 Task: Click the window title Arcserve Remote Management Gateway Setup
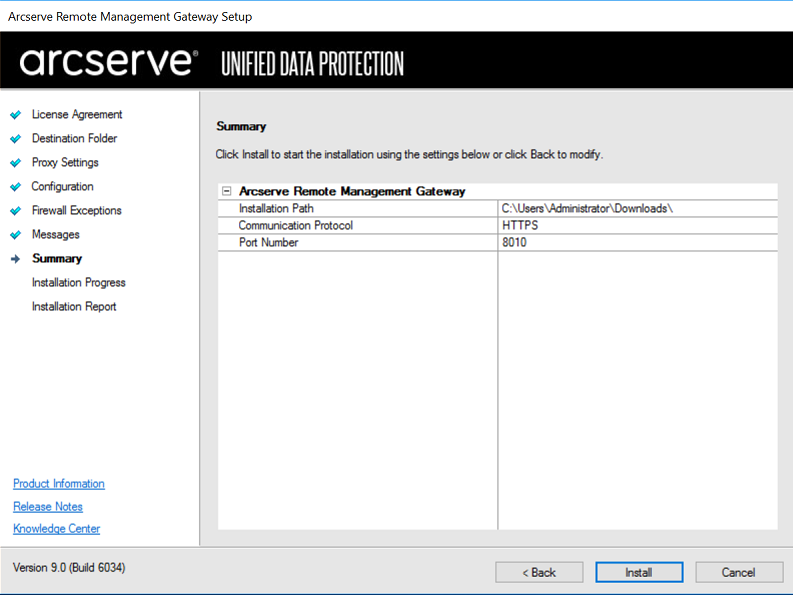(130, 17)
